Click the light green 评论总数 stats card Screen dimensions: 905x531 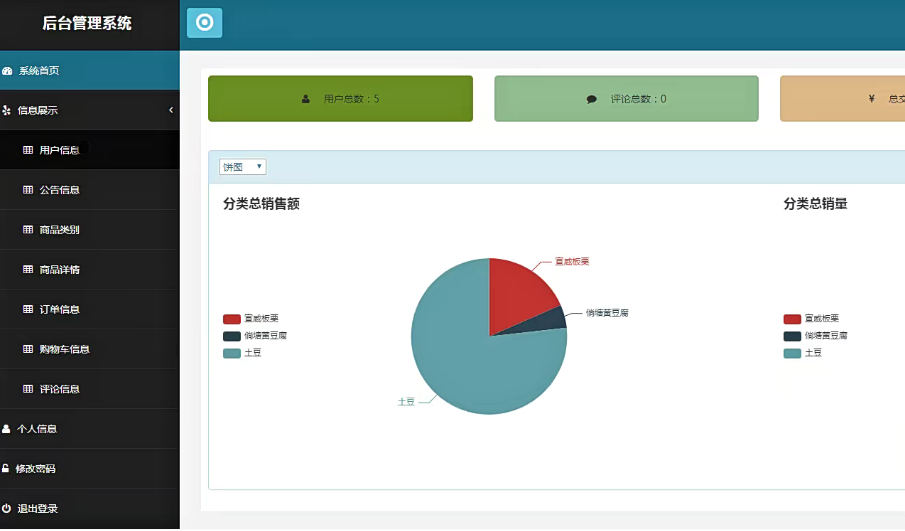coord(626,99)
